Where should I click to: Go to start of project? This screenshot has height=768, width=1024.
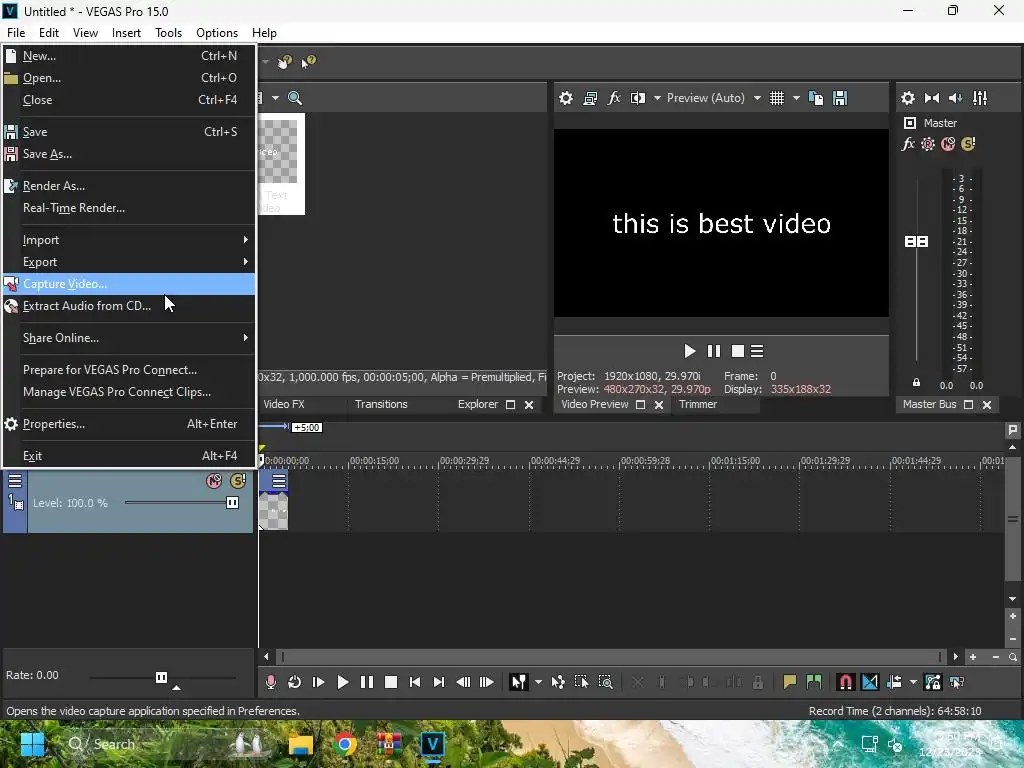click(x=415, y=682)
